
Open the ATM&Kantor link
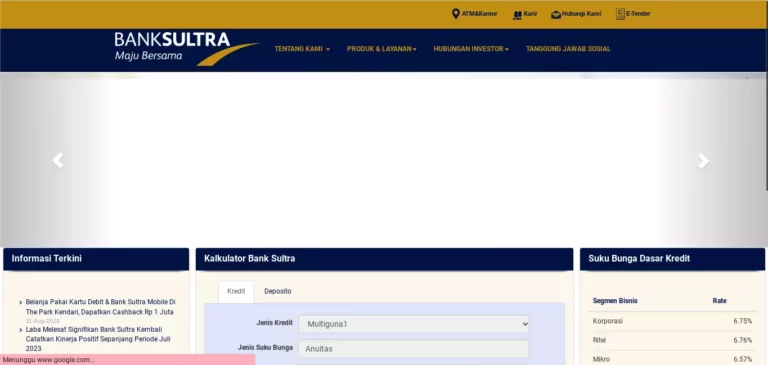pos(479,14)
